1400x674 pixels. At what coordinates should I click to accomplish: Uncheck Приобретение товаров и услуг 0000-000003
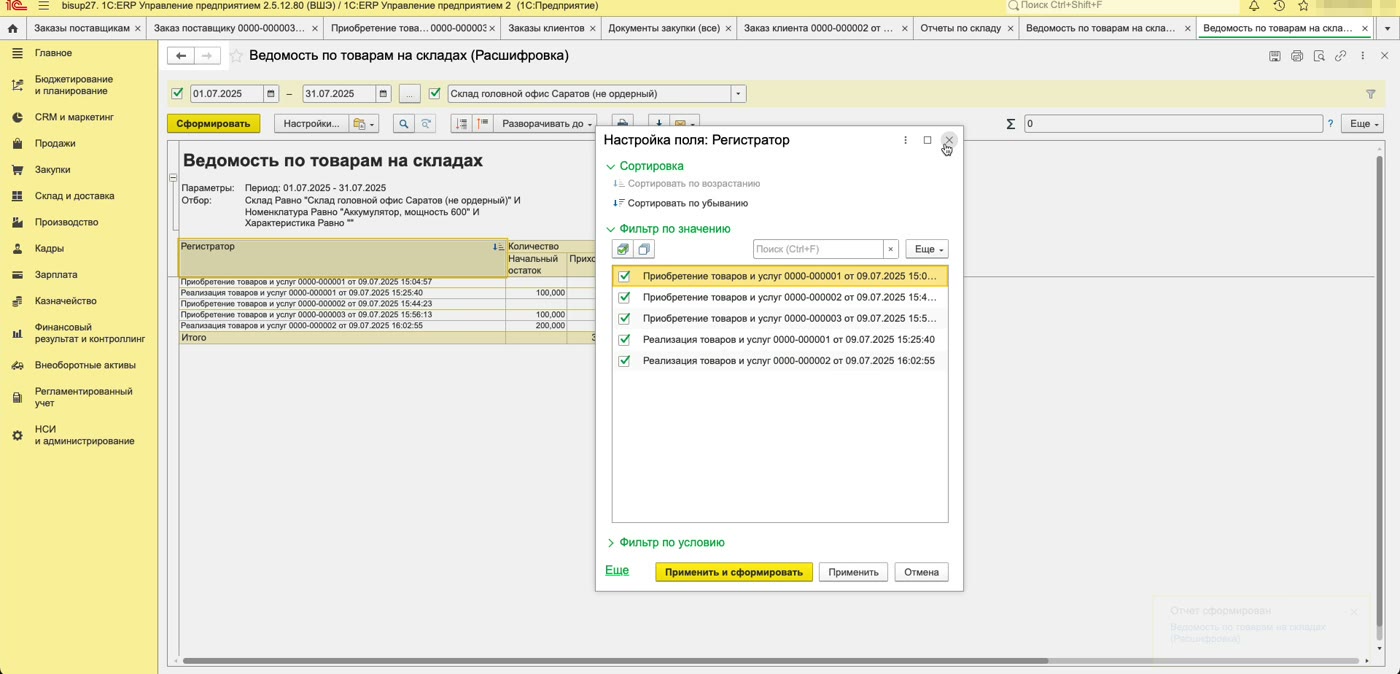[x=625, y=318]
